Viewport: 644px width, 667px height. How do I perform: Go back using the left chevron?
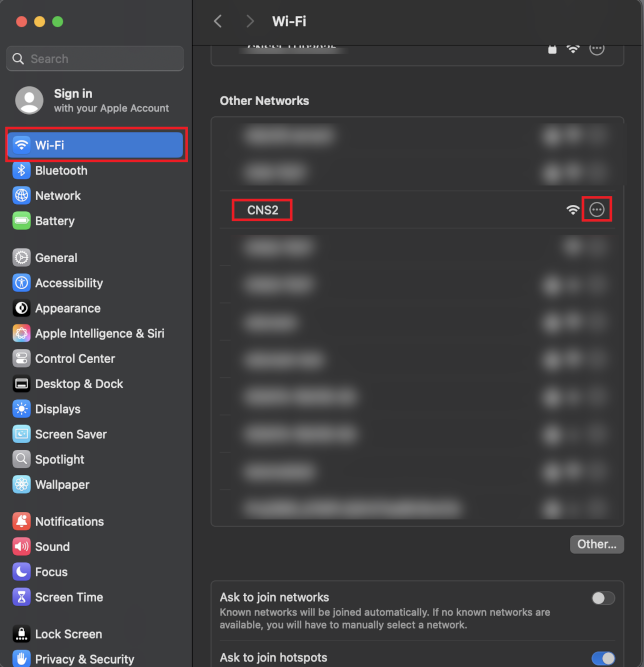click(x=218, y=21)
